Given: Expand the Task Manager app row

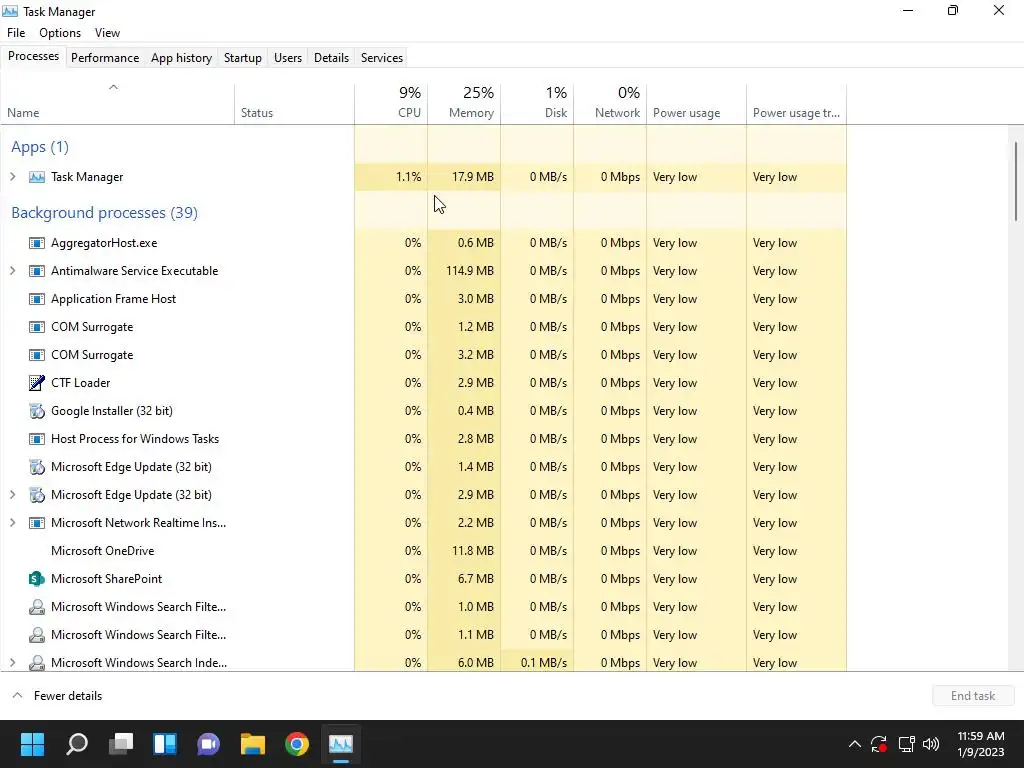Looking at the screenshot, I should (12, 177).
